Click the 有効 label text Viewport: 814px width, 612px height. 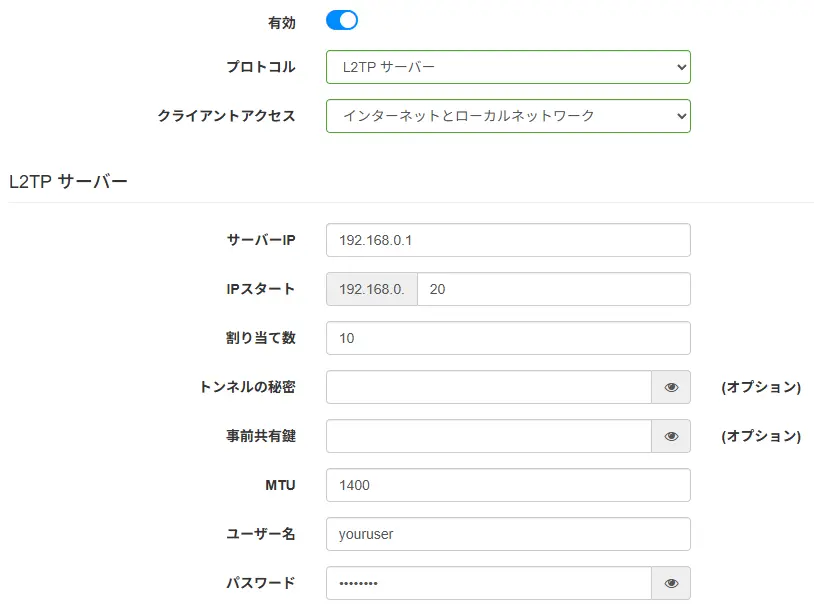point(282,23)
